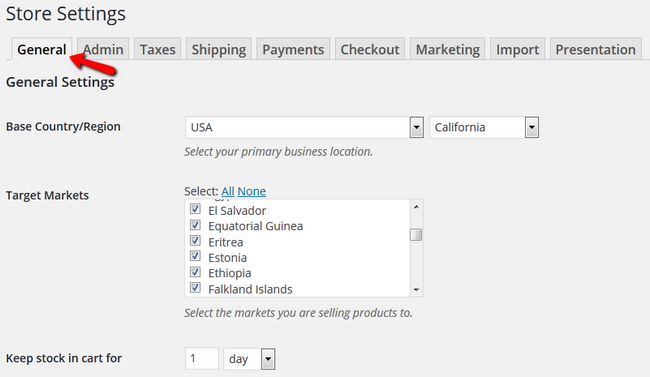Screen dimensions: 650x377
Task: Open the Taxes tab
Action: click(157, 49)
